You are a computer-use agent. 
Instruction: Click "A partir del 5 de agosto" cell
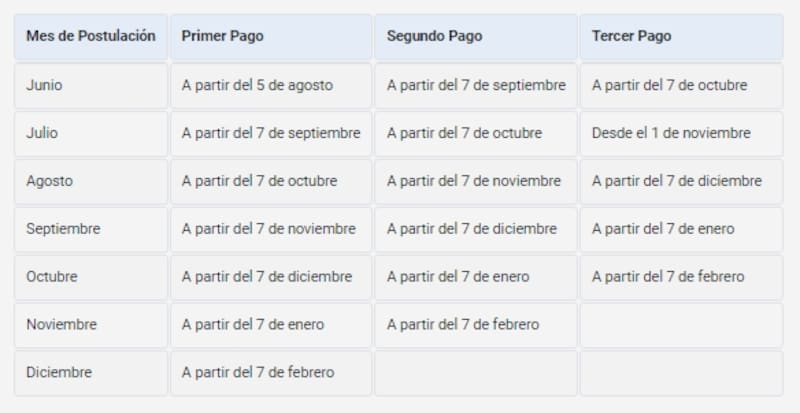(257, 85)
